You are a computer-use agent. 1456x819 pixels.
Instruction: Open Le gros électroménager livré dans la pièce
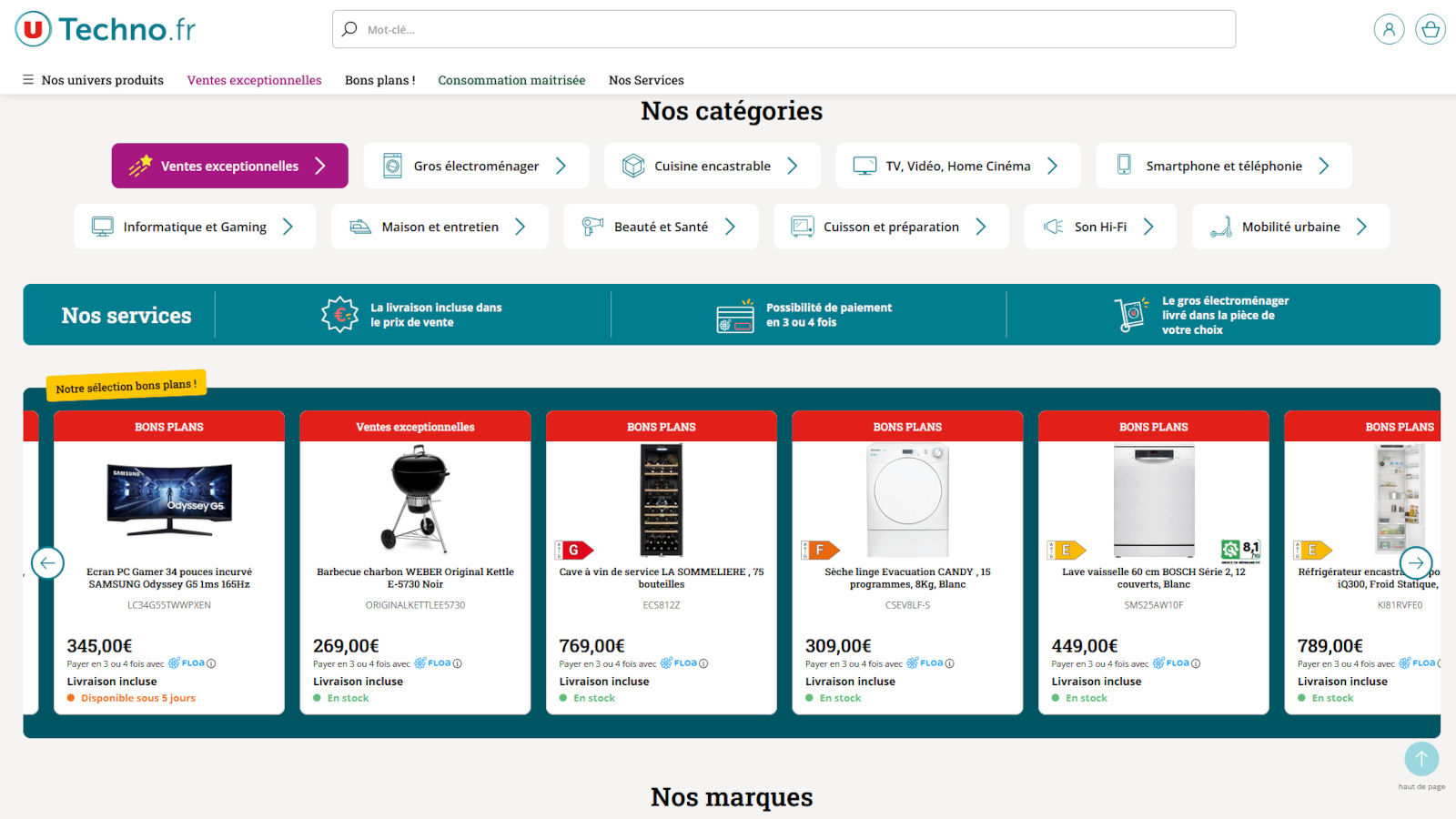point(1225,315)
